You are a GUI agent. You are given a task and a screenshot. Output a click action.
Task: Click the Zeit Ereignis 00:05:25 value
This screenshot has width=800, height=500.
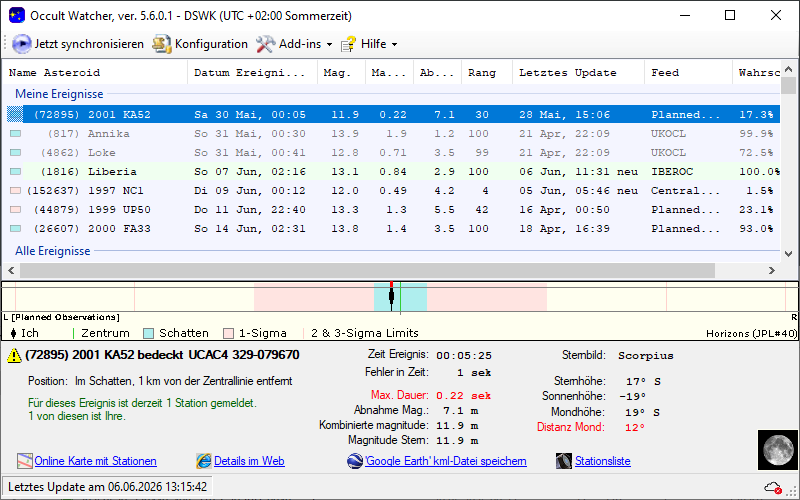point(464,356)
